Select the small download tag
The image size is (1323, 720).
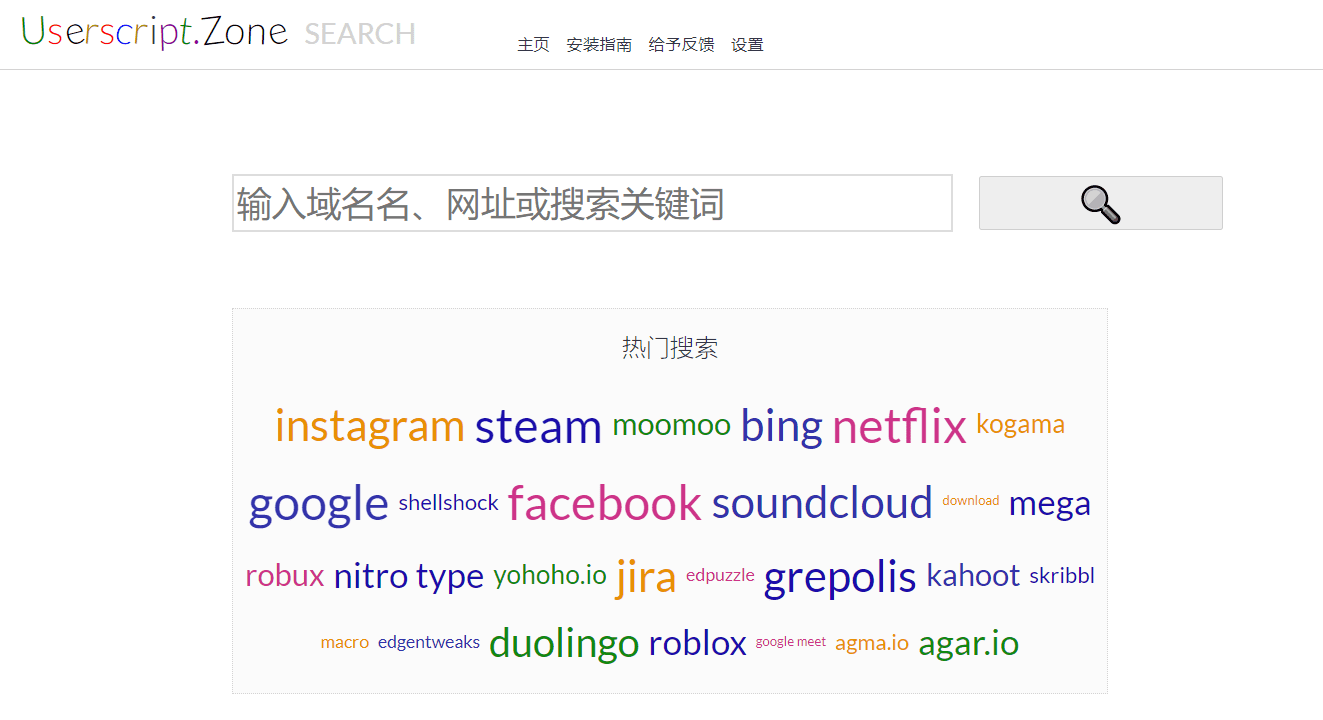click(970, 501)
